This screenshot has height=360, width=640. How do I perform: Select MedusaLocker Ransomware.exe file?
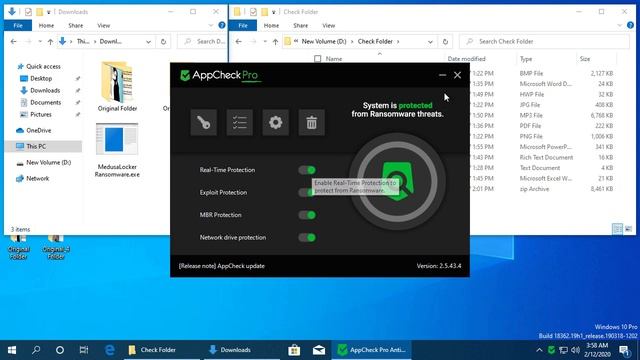click(x=117, y=151)
